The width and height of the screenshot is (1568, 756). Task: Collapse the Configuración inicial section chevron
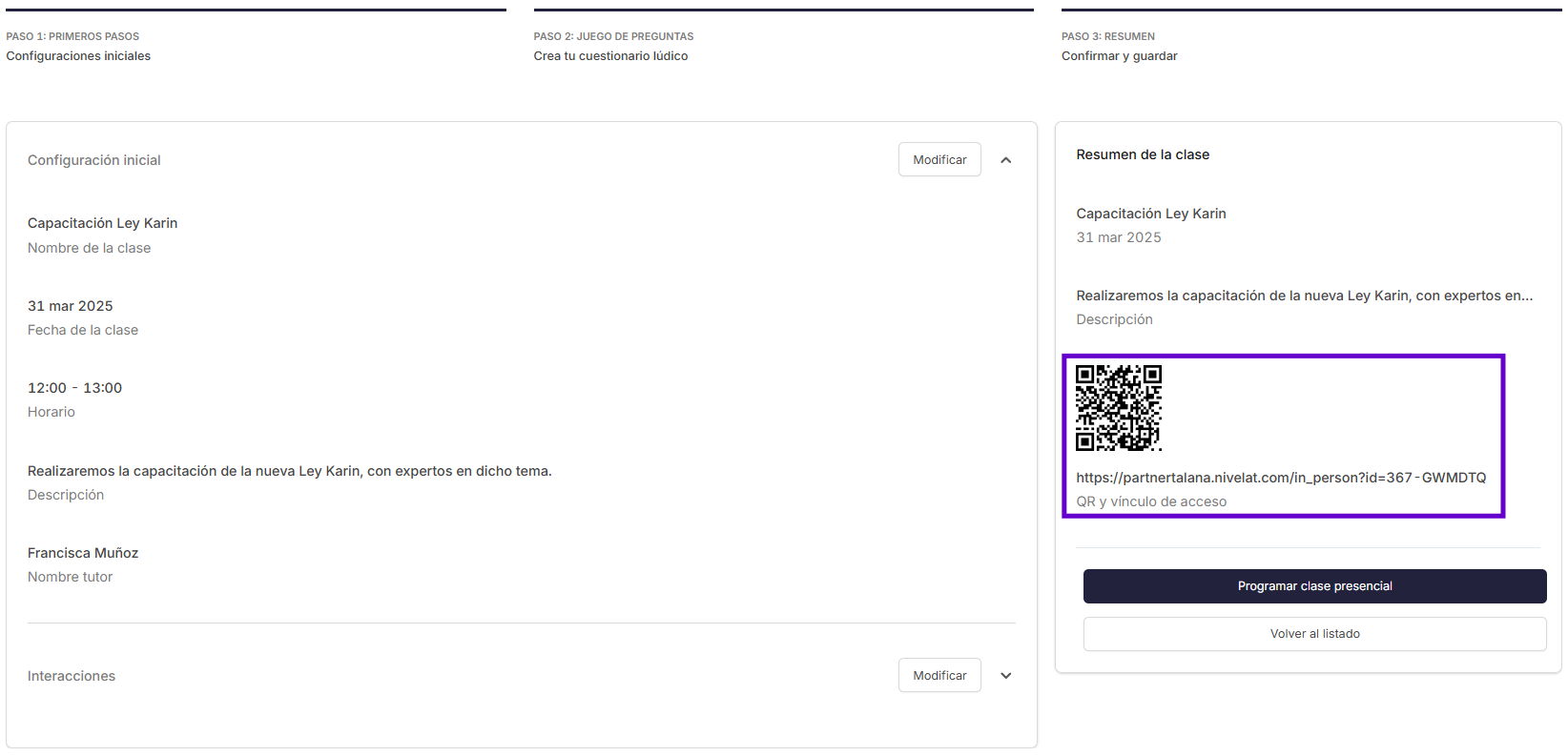pos(1005,160)
